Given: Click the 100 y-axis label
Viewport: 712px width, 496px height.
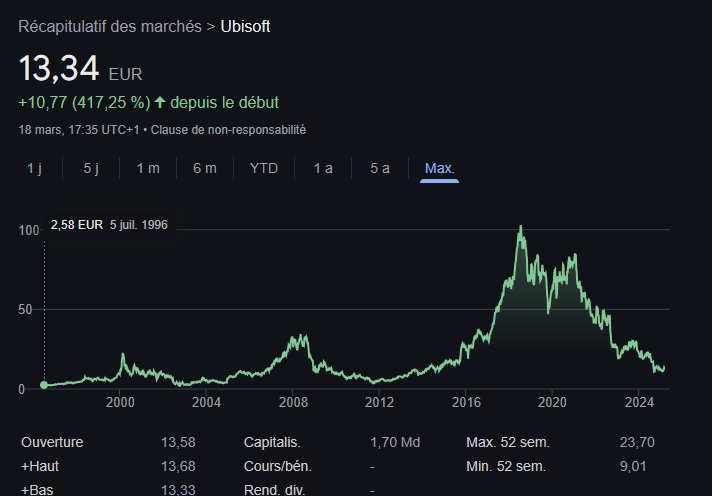Looking at the screenshot, I should click(29, 230).
